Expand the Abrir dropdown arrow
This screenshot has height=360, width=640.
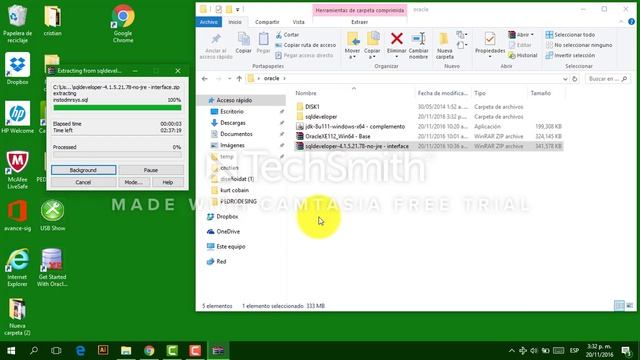[x=532, y=35]
